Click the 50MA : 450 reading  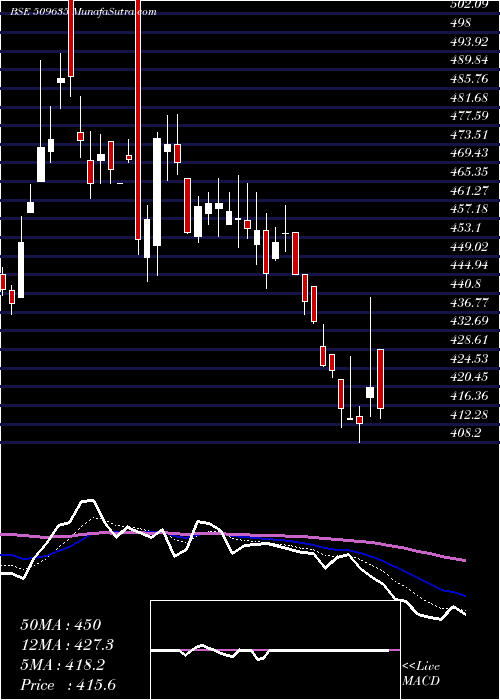point(61,625)
